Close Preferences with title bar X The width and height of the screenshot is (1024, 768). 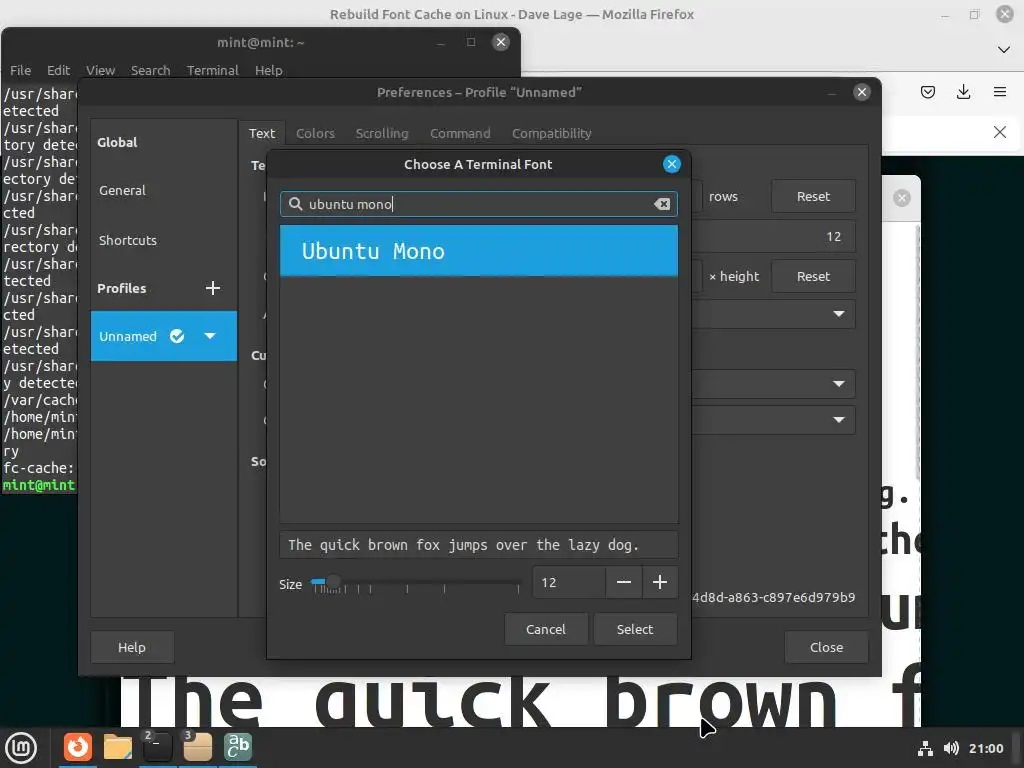[861, 92]
